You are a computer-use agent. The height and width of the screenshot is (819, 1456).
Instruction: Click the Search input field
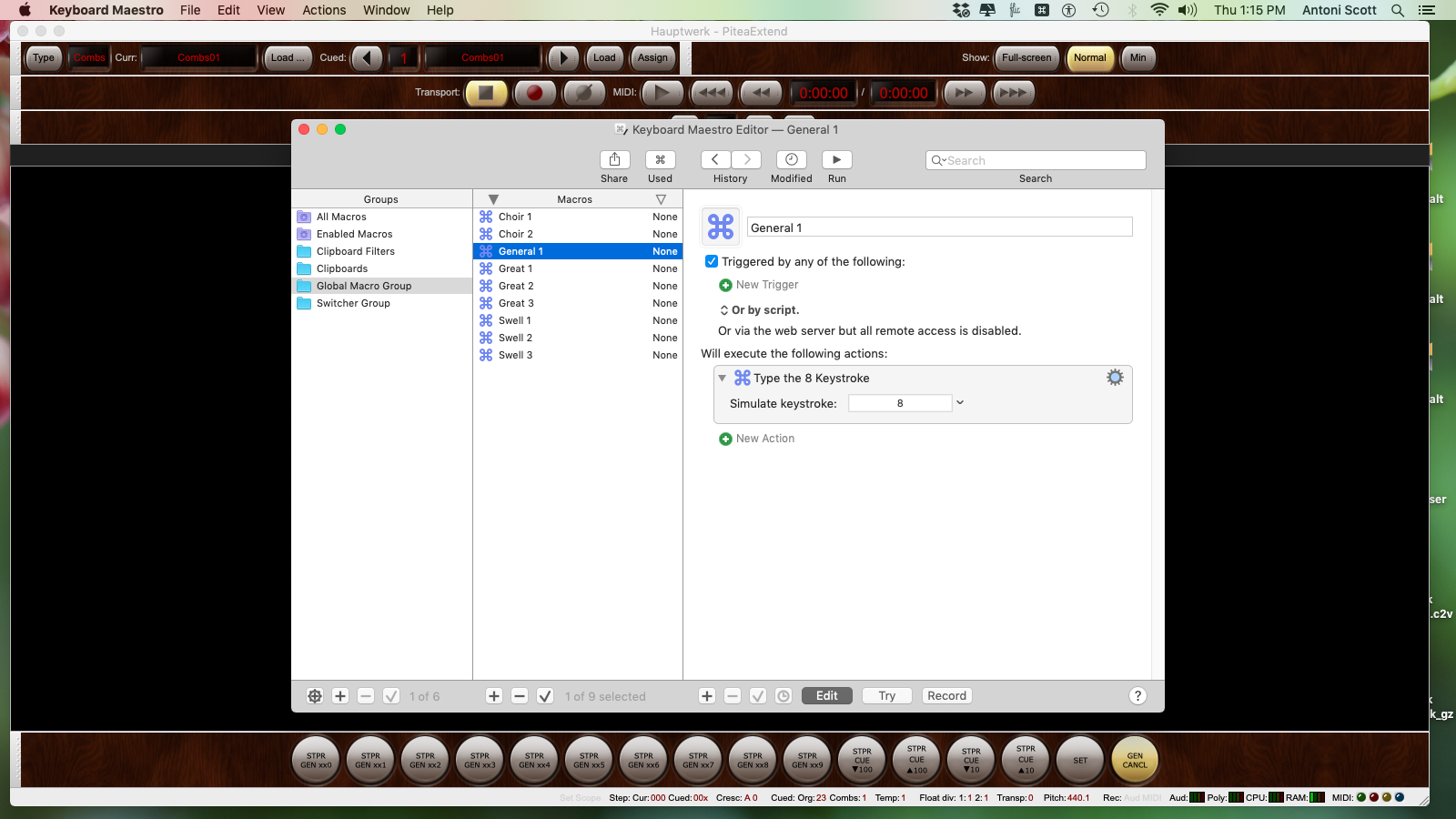[1036, 160]
